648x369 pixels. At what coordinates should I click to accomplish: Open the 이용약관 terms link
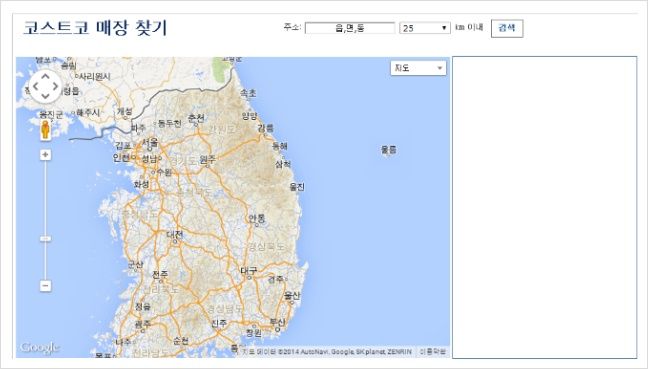pyautogui.click(x=433, y=352)
